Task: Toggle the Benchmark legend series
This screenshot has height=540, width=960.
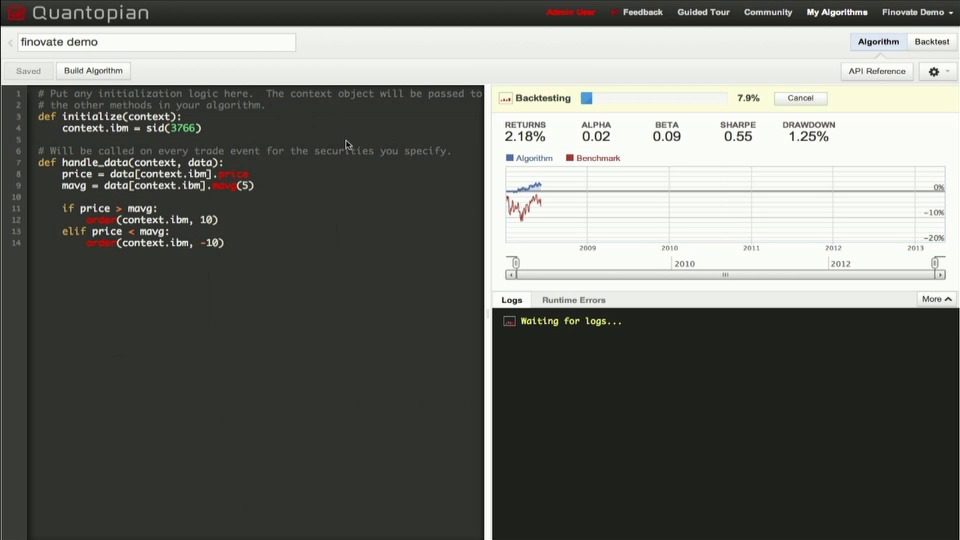Action: pos(593,158)
